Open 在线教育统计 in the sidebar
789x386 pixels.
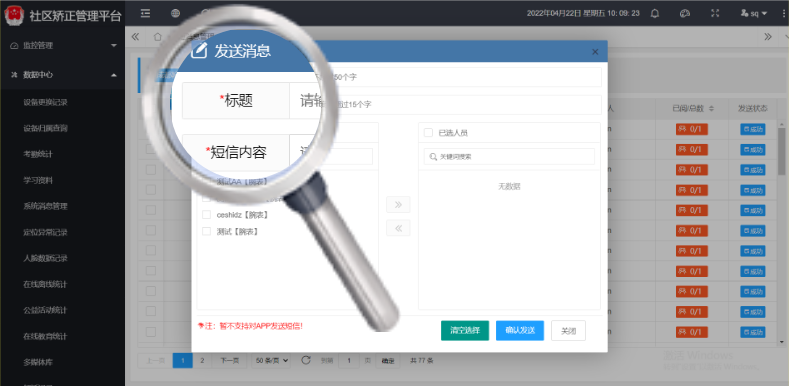(45, 336)
